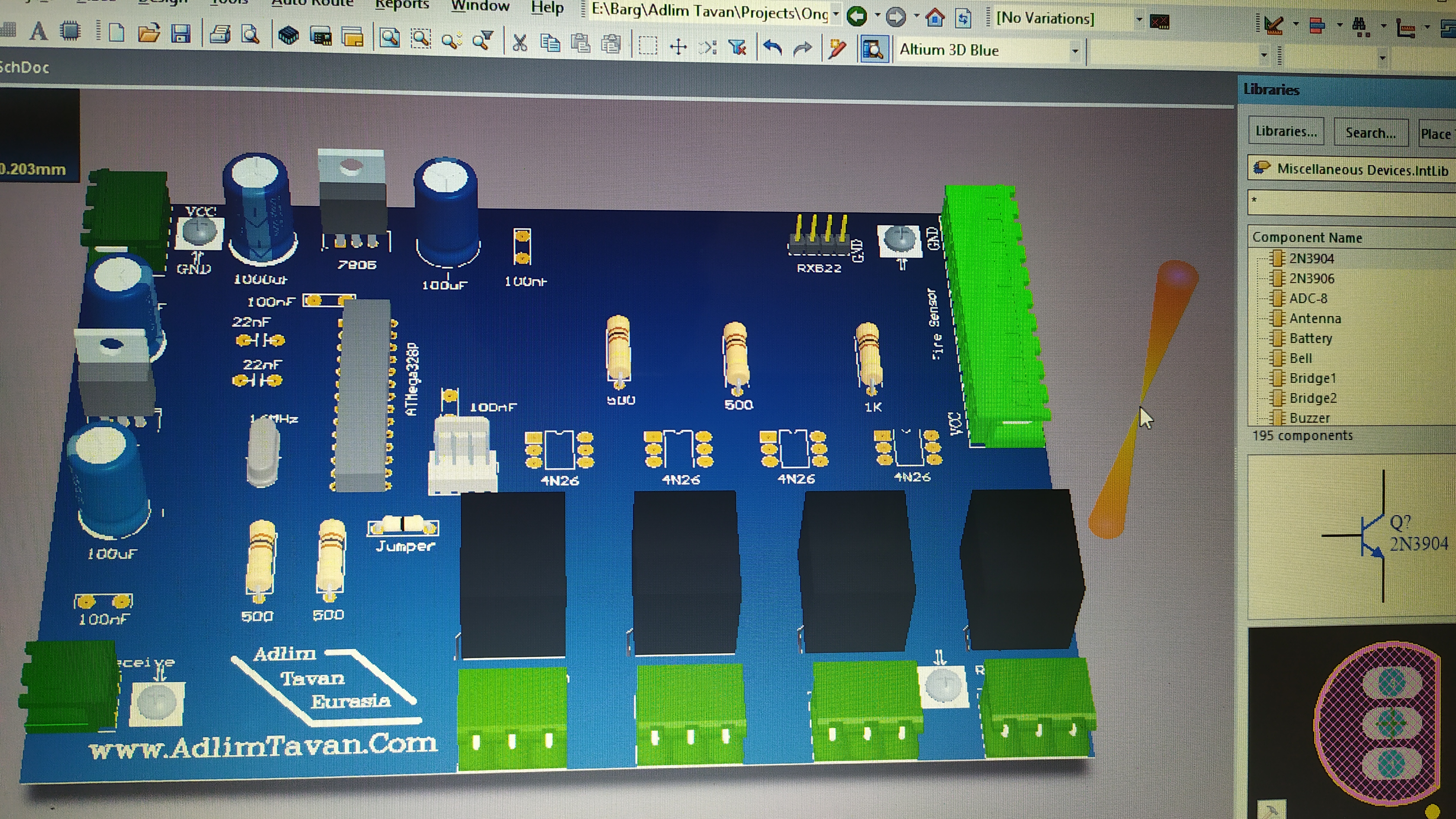
Task: Click the footprint preview pane
Action: [1352, 724]
